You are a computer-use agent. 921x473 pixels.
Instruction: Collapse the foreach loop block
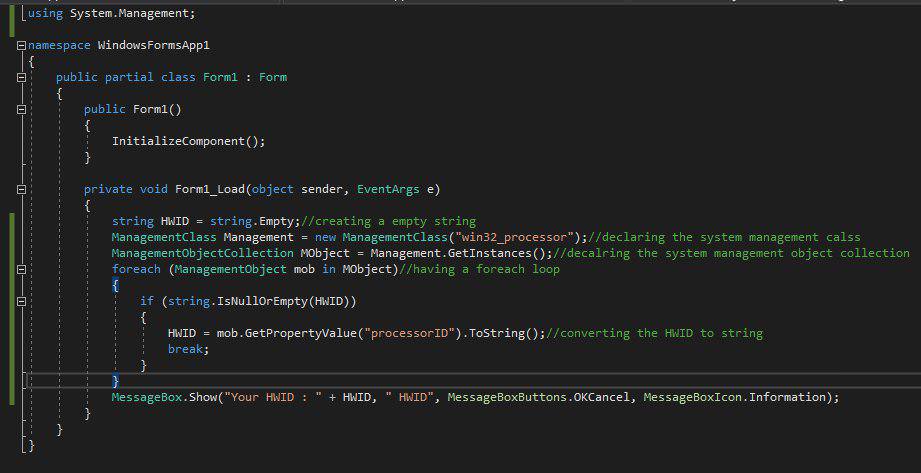tap(21, 269)
